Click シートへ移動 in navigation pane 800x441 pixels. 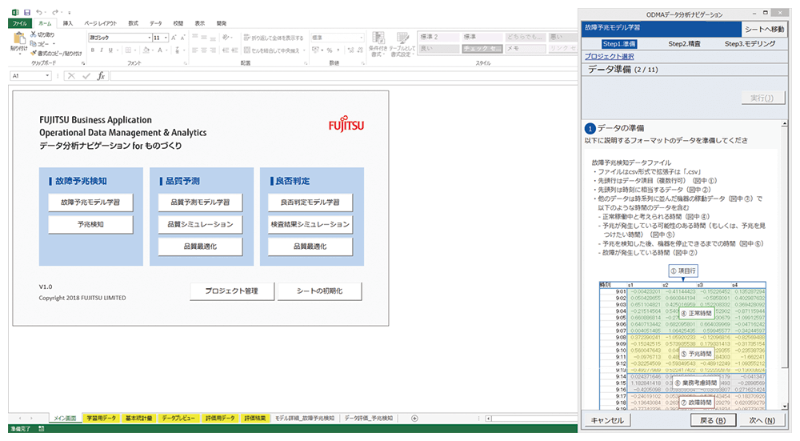[x=764, y=29]
